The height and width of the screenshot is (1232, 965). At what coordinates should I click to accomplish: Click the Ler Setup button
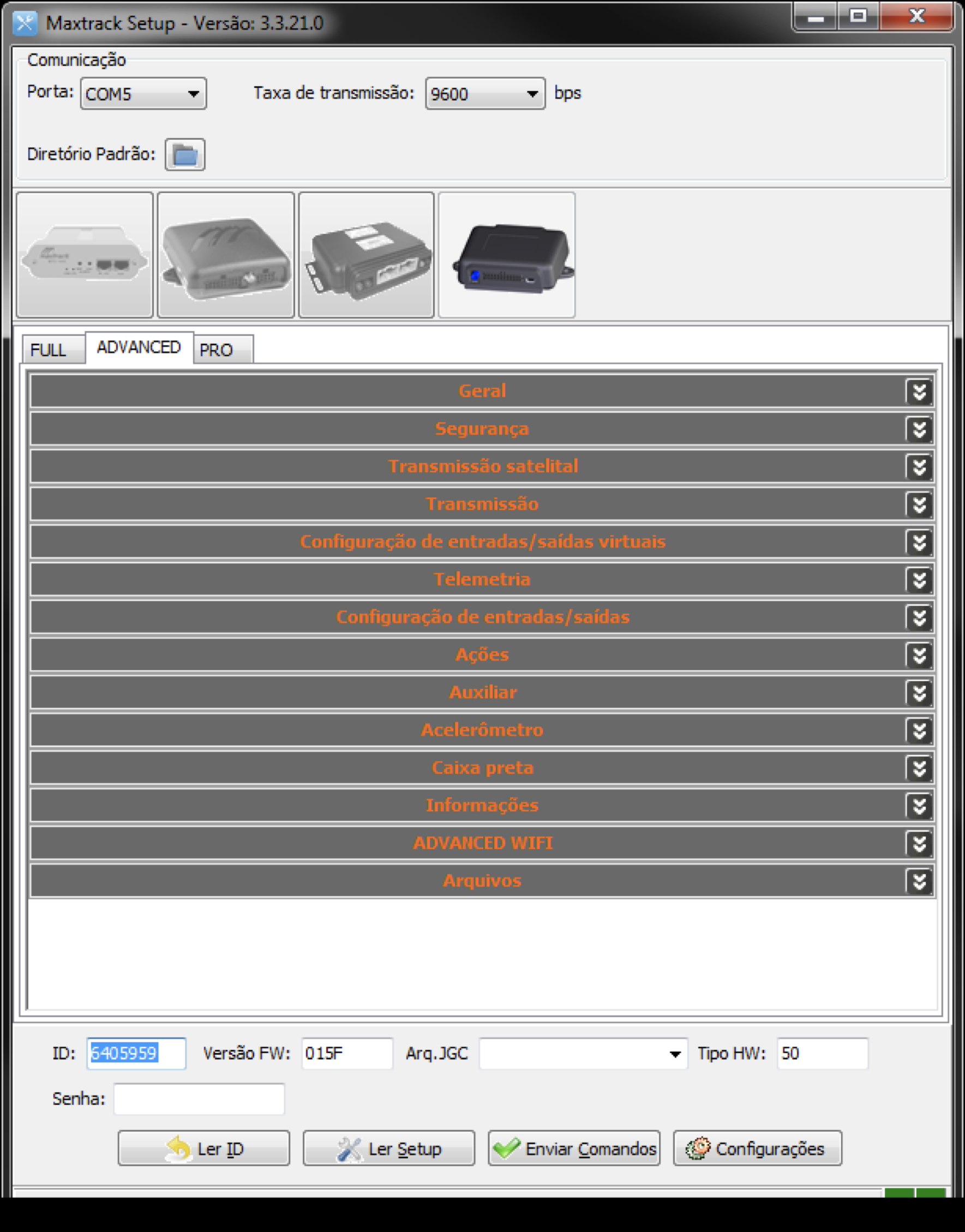pyautogui.click(x=389, y=1149)
